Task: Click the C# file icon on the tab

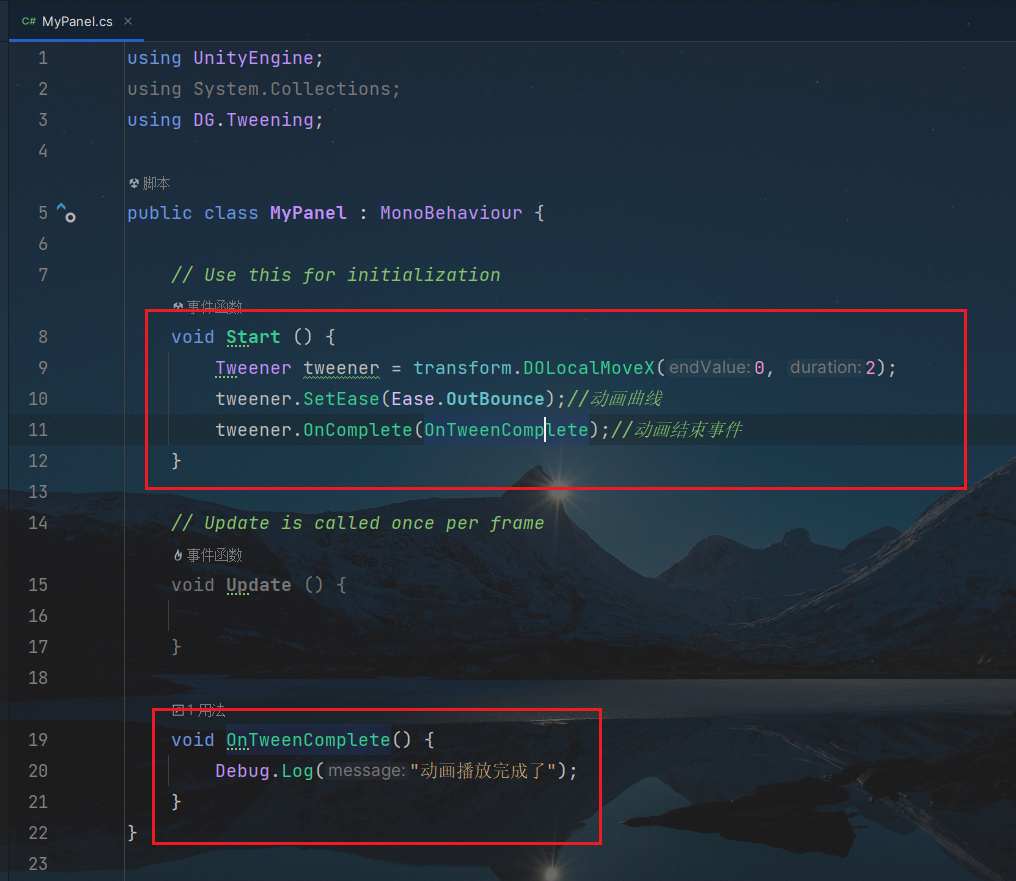Action: click(29, 21)
